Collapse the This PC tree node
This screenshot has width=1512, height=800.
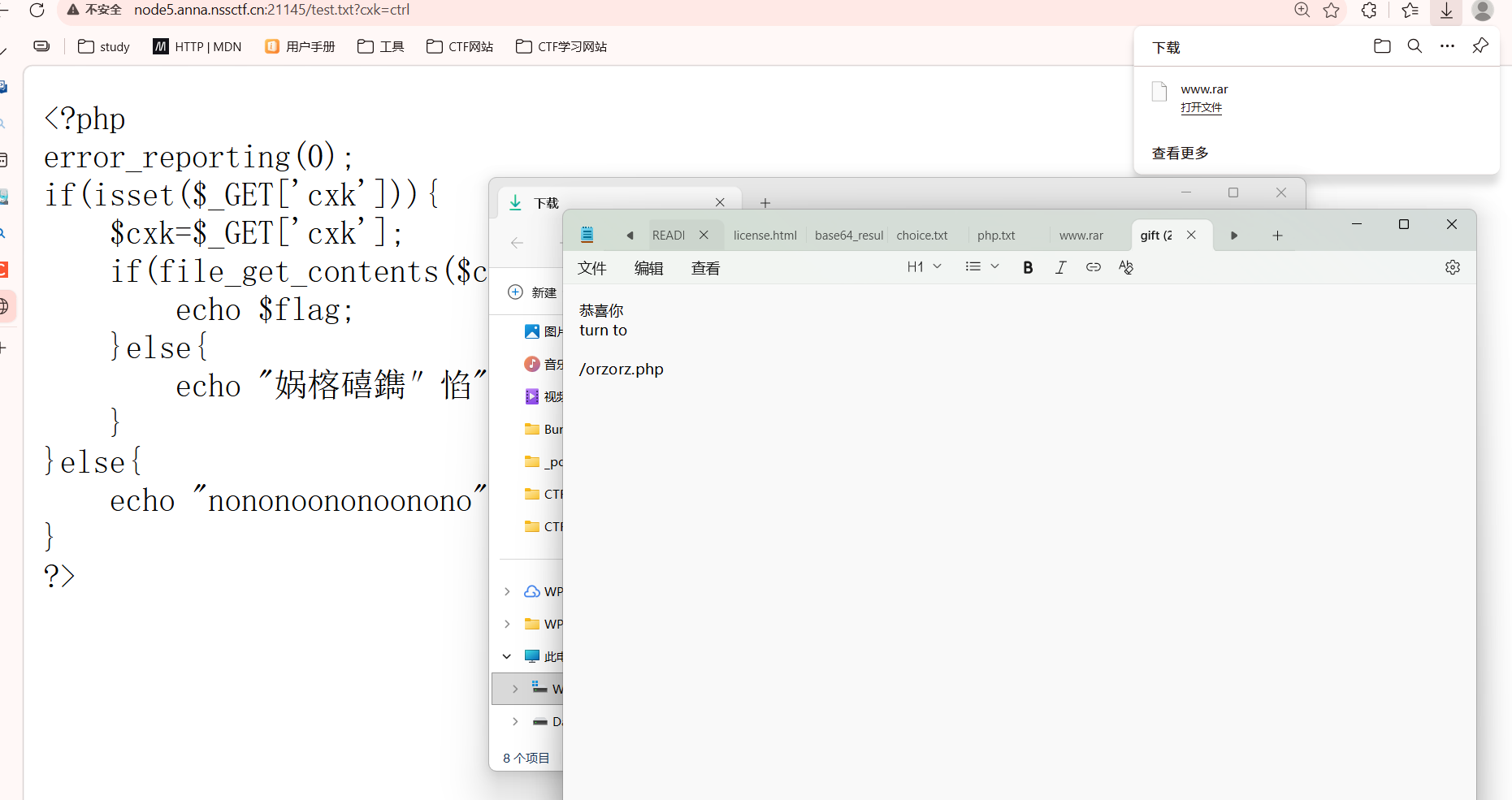pyautogui.click(x=507, y=656)
